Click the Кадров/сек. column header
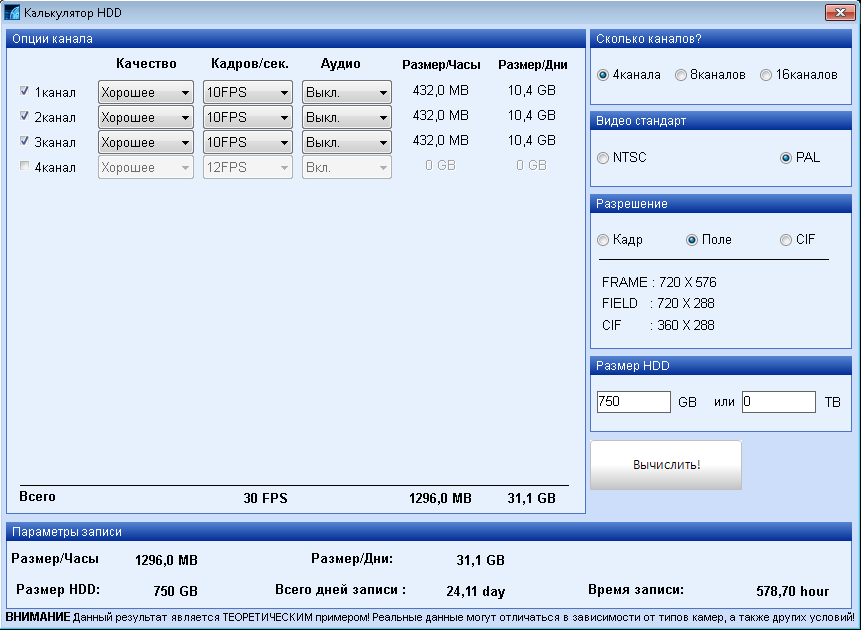Viewport: 861px width, 630px height. tap(250, 64)
